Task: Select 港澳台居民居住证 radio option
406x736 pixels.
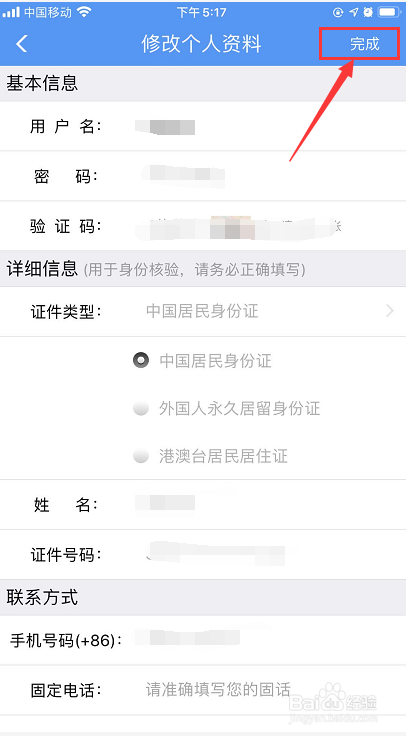Action: click(x=141, y=456)
